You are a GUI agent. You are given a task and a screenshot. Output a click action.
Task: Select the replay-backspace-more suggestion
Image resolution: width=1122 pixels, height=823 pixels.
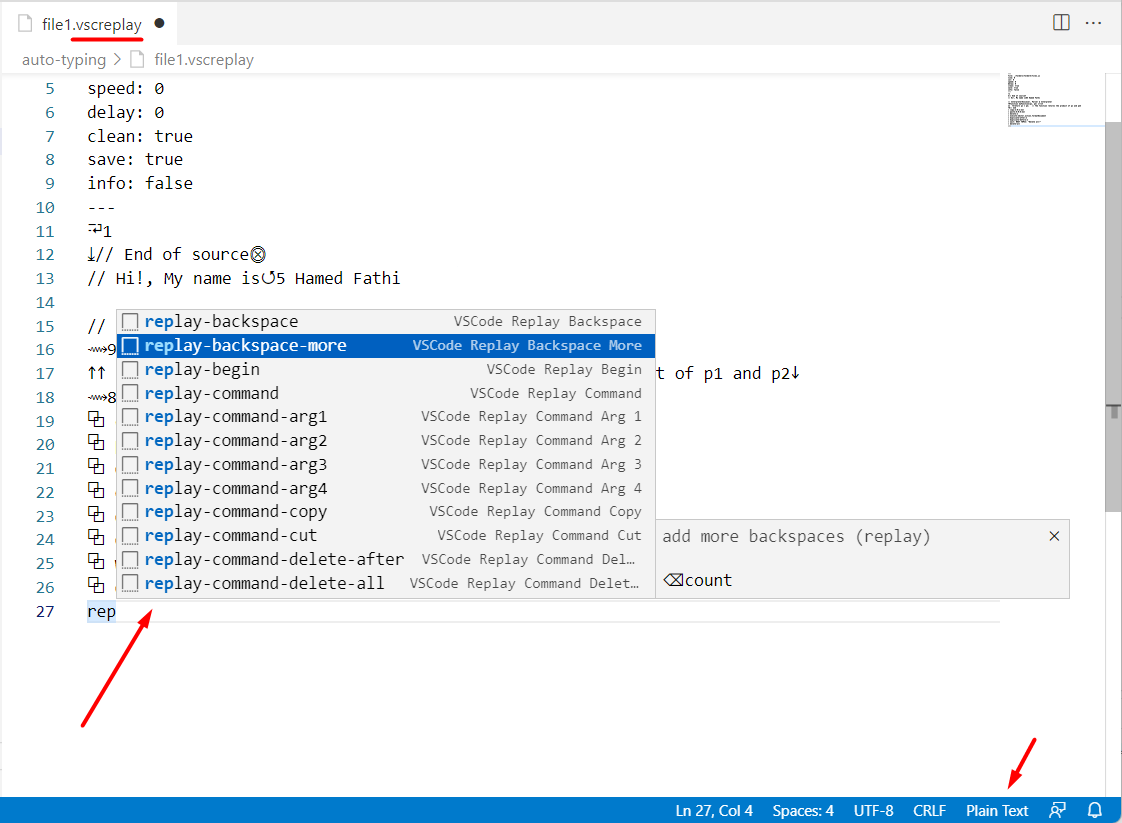[386, 346]
